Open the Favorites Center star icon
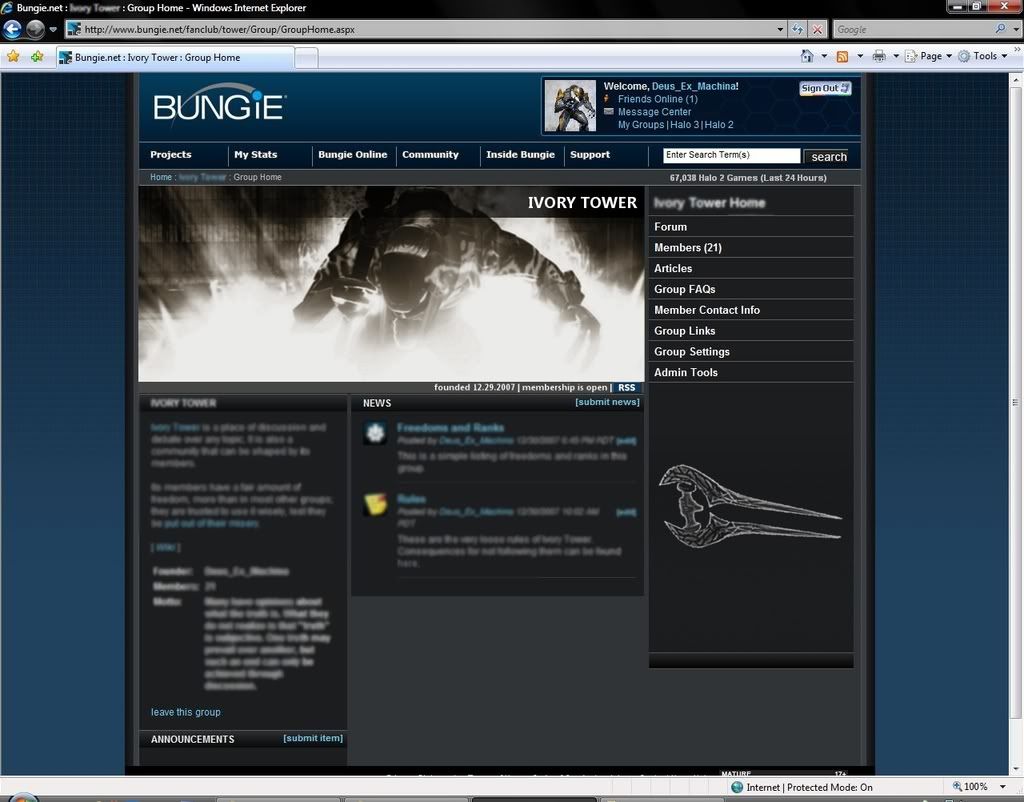 [13, 57]
